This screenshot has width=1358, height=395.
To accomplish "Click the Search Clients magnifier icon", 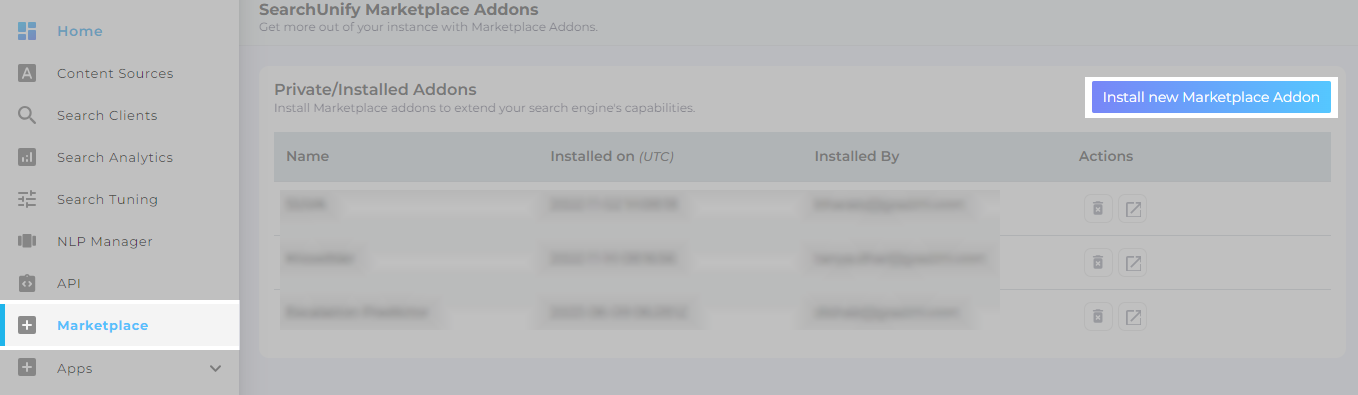I will pos(27,115).
